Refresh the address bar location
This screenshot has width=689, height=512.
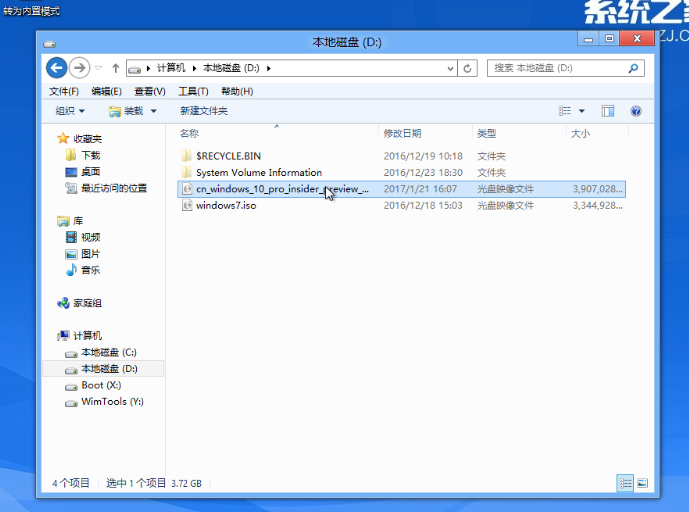tap(468, 69)
